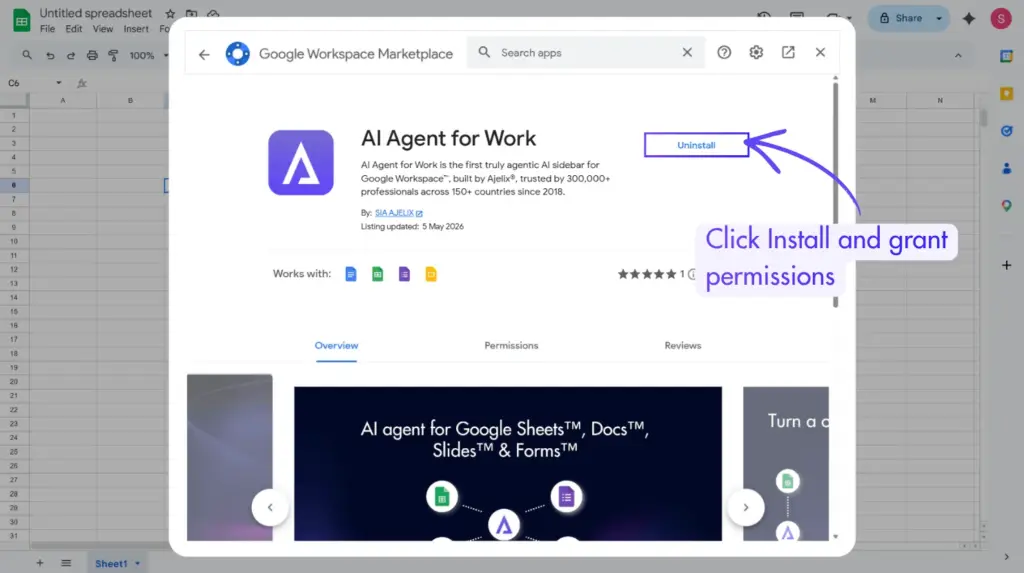Redo the last action in Sheets
The image size is (1024, 573).
(71, 56)
